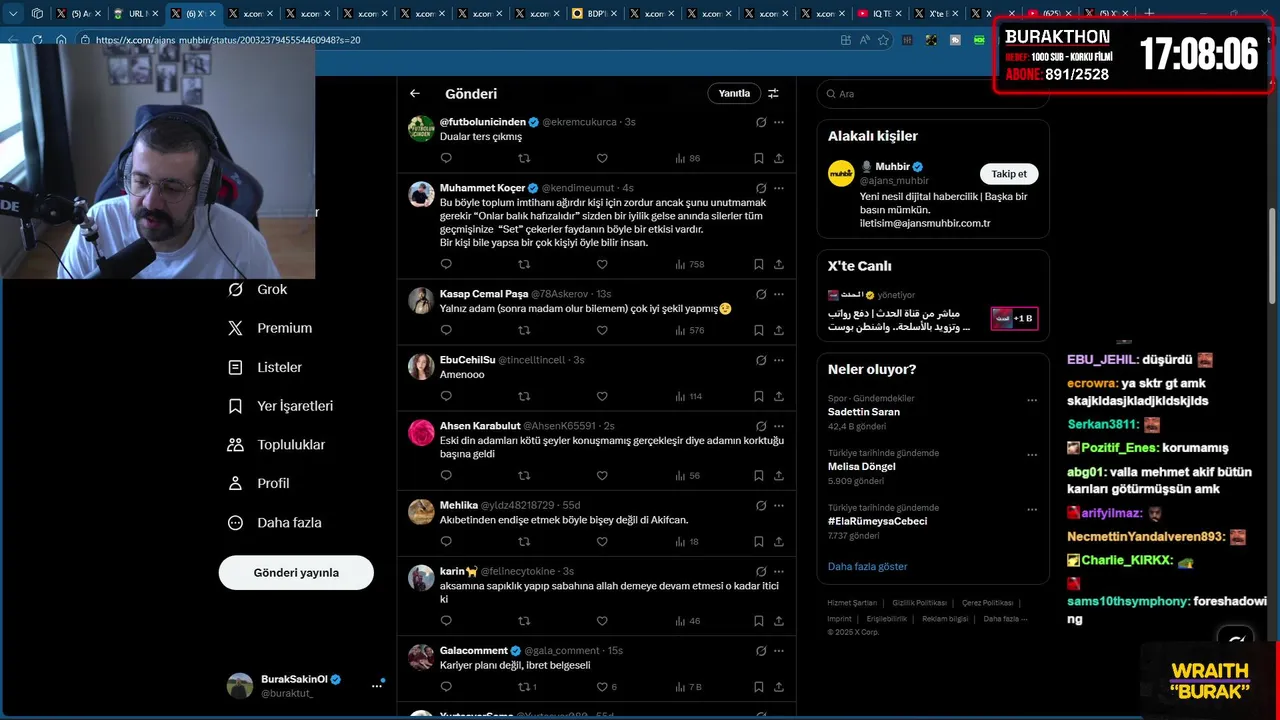Open Muhbir's profile avatar
Viewport: 1280px width, 720px height.
[841, 173]
